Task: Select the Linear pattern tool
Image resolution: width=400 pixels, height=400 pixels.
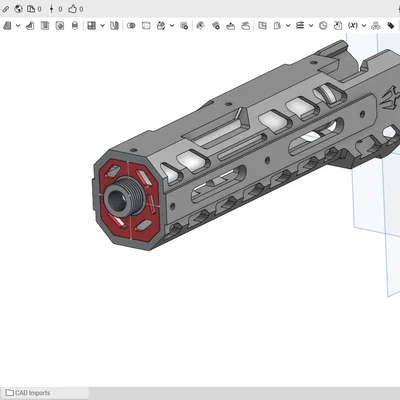Action: tap(91, 26)
